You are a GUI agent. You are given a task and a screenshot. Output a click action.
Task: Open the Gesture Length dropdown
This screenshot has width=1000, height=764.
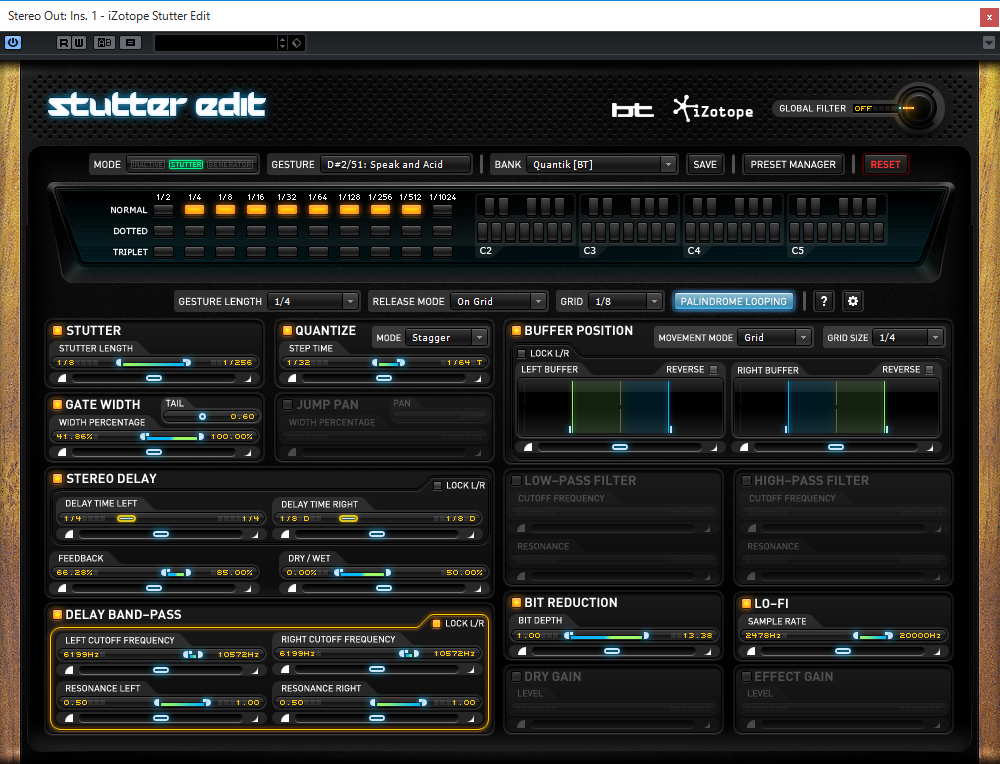point(313,301)
